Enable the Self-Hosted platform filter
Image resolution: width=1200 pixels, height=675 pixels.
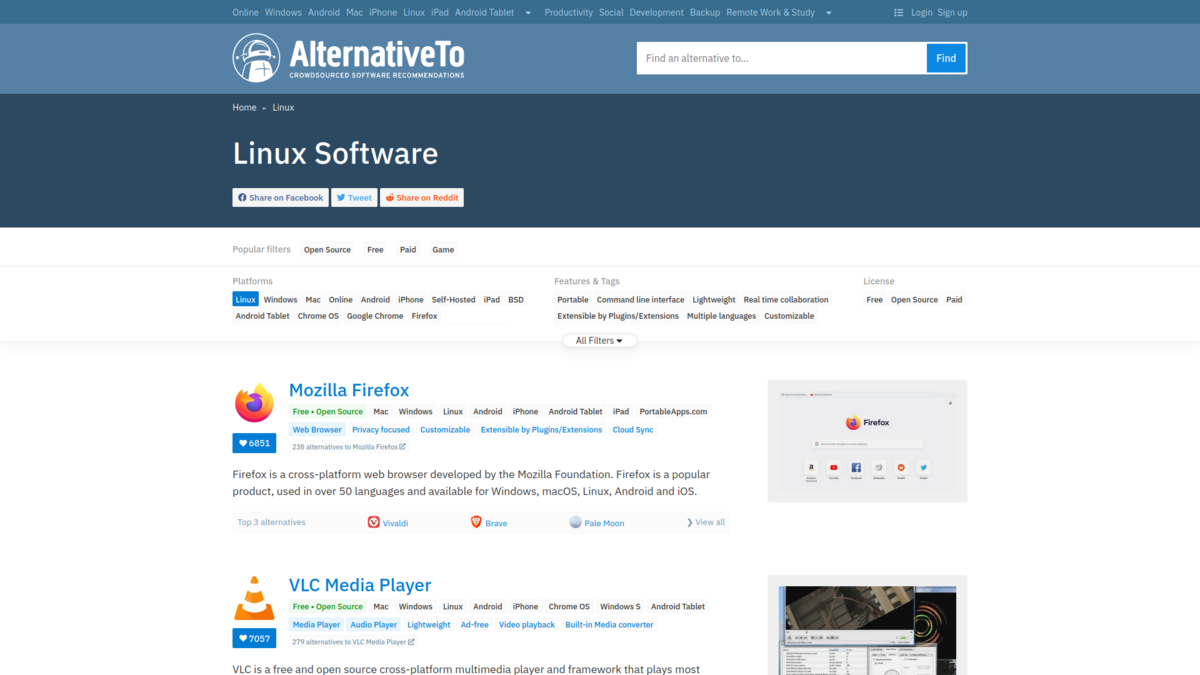tap(454, 300)
